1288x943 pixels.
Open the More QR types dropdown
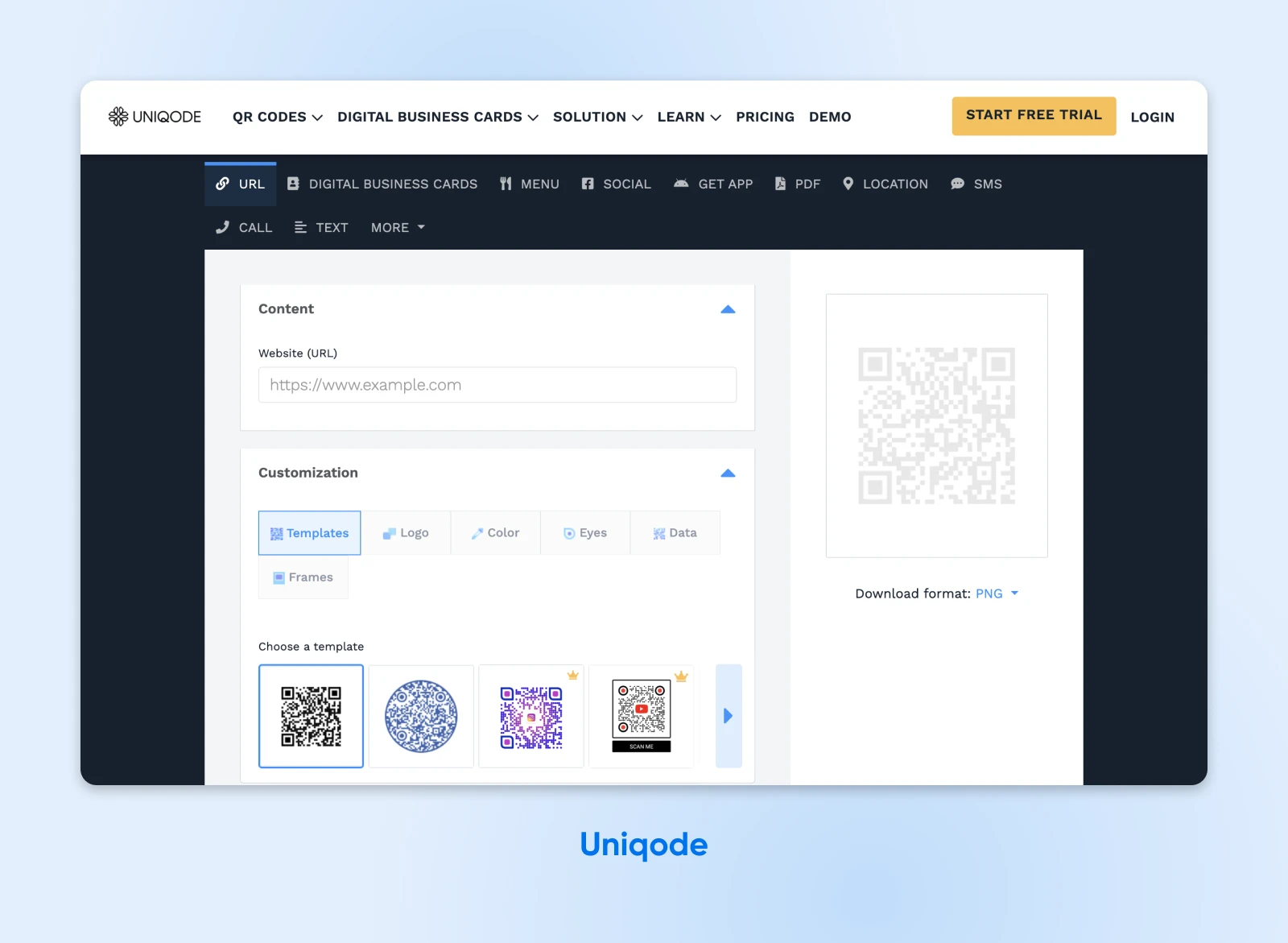tap(398, 227)
